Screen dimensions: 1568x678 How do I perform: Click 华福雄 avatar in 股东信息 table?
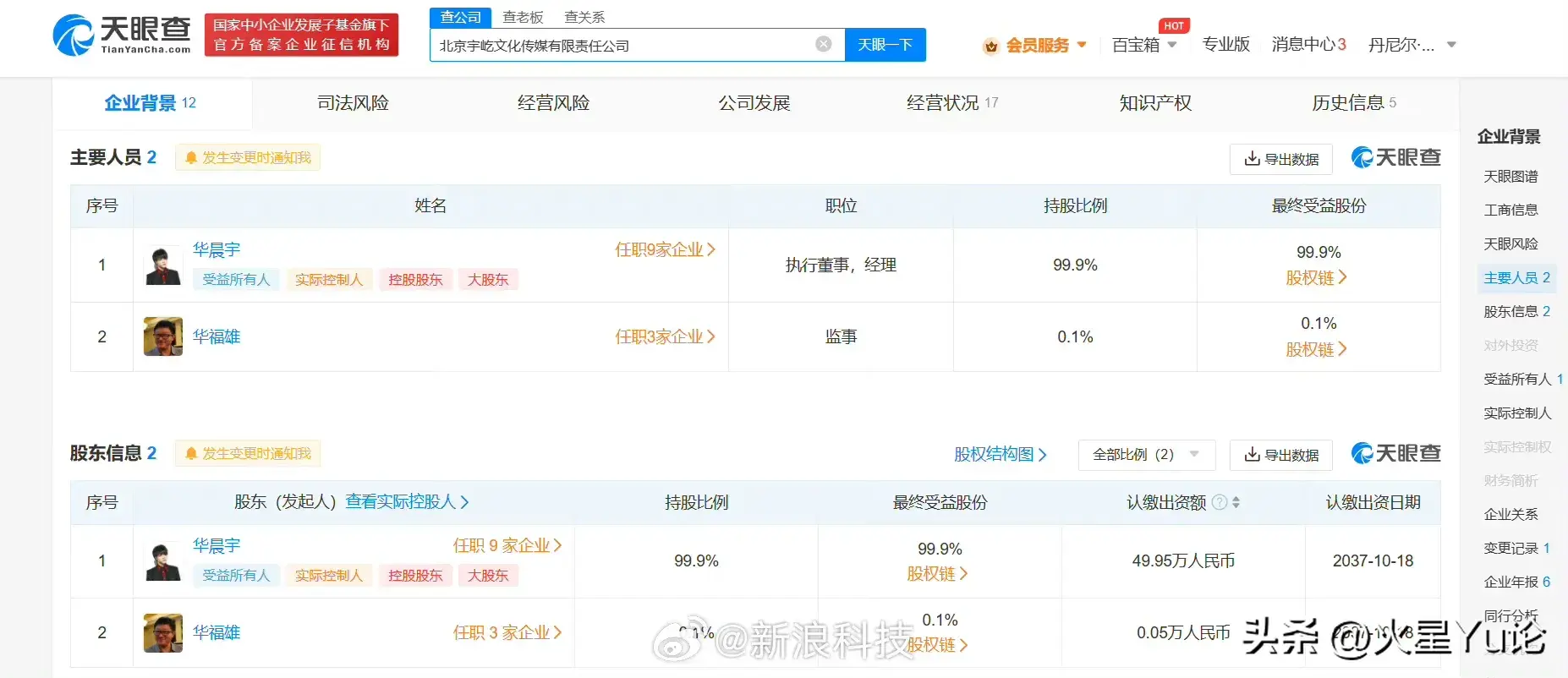pyautogui.click(x=163, y=632)
